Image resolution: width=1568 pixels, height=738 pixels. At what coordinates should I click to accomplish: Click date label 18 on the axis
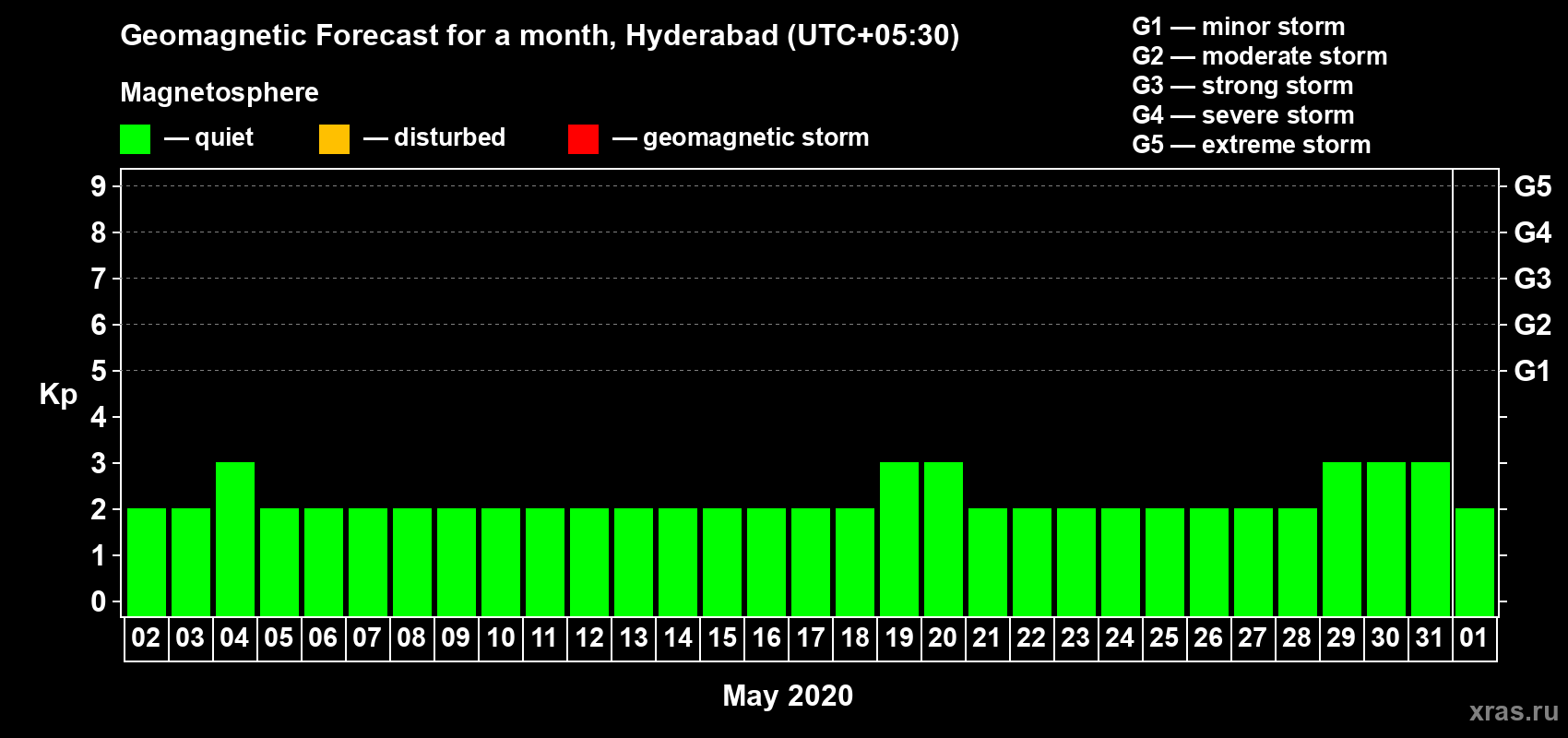[x=855, y=637]
